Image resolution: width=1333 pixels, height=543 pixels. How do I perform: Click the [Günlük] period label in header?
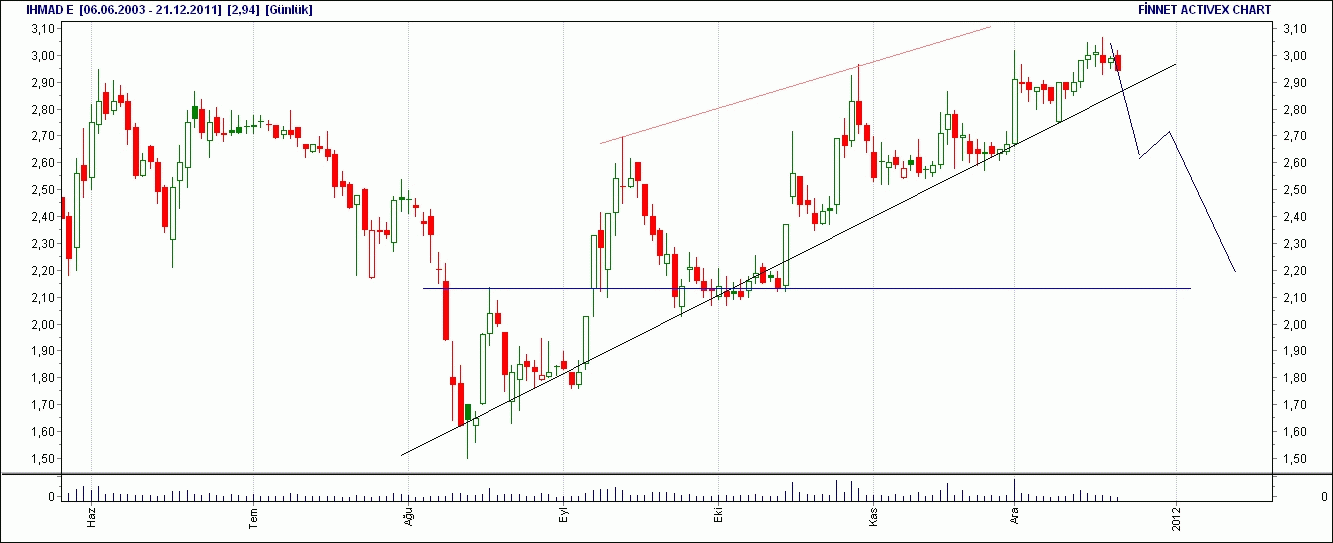(x=288, y=9)
